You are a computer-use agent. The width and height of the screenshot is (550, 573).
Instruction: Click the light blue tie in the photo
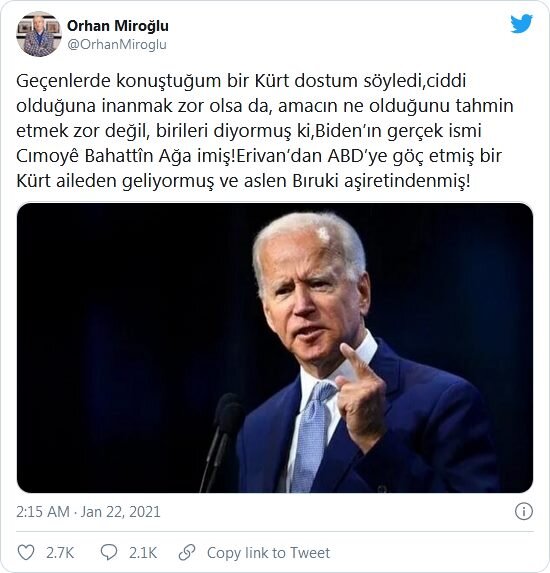click(x=312, y=435)
